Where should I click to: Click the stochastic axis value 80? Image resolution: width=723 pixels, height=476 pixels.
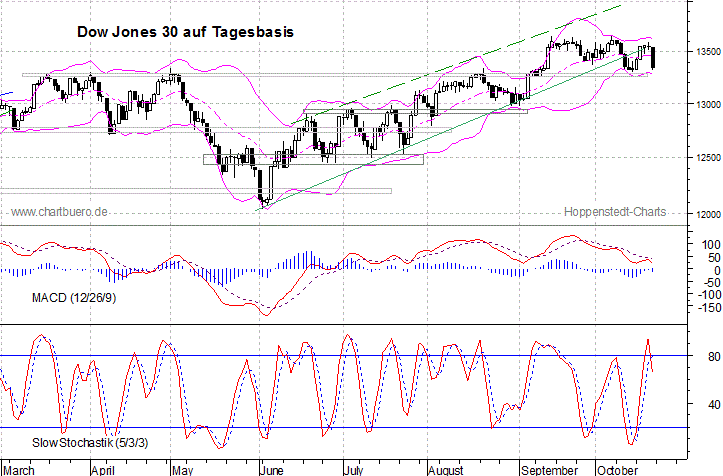click(714, 357)
